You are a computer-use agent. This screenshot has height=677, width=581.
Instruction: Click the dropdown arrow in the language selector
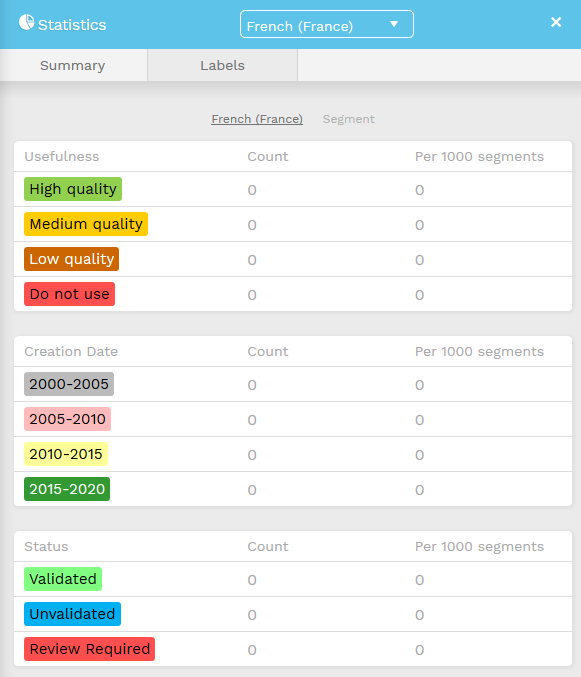(x=394, y=24)
